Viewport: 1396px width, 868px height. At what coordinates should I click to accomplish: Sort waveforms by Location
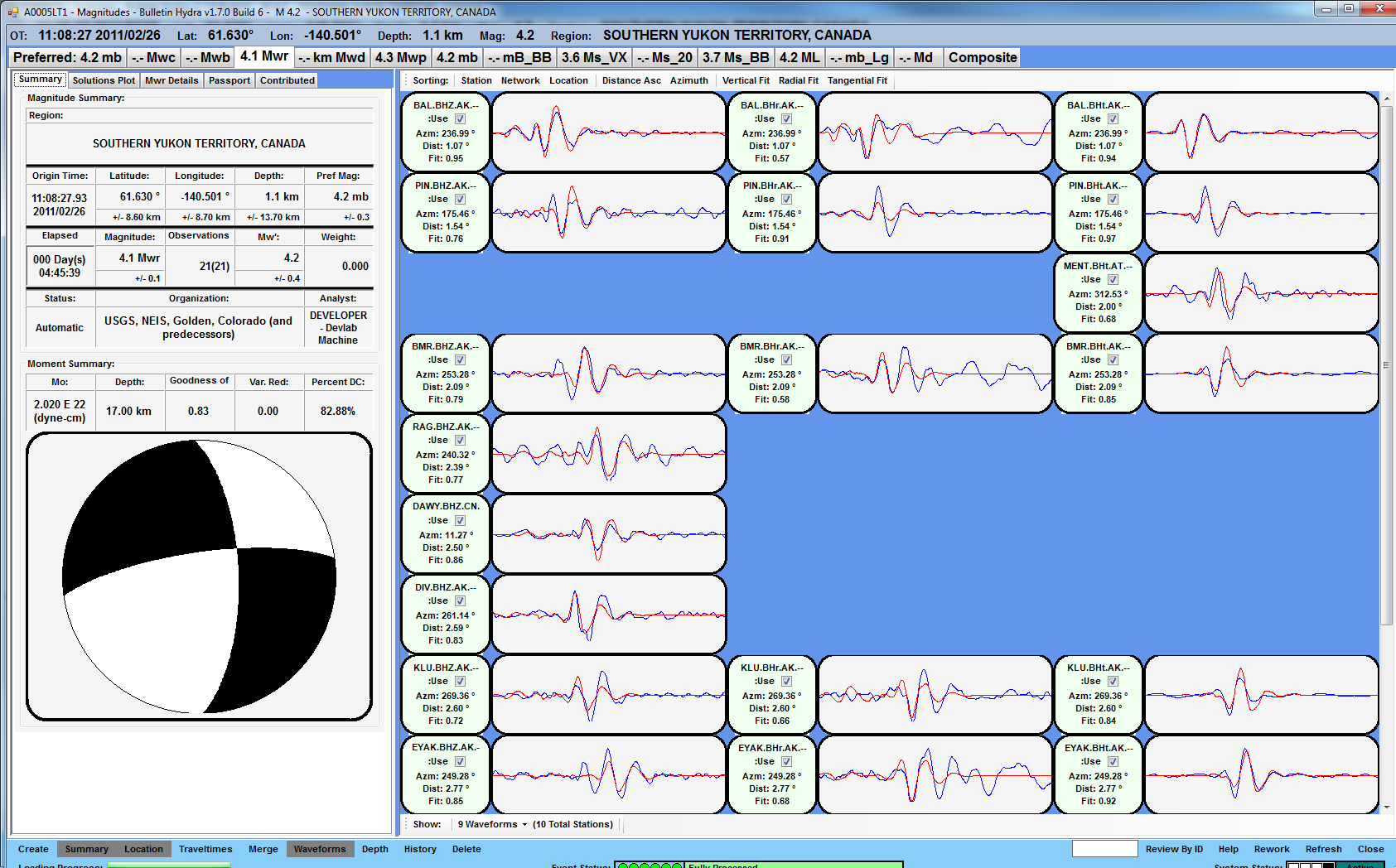568,80
